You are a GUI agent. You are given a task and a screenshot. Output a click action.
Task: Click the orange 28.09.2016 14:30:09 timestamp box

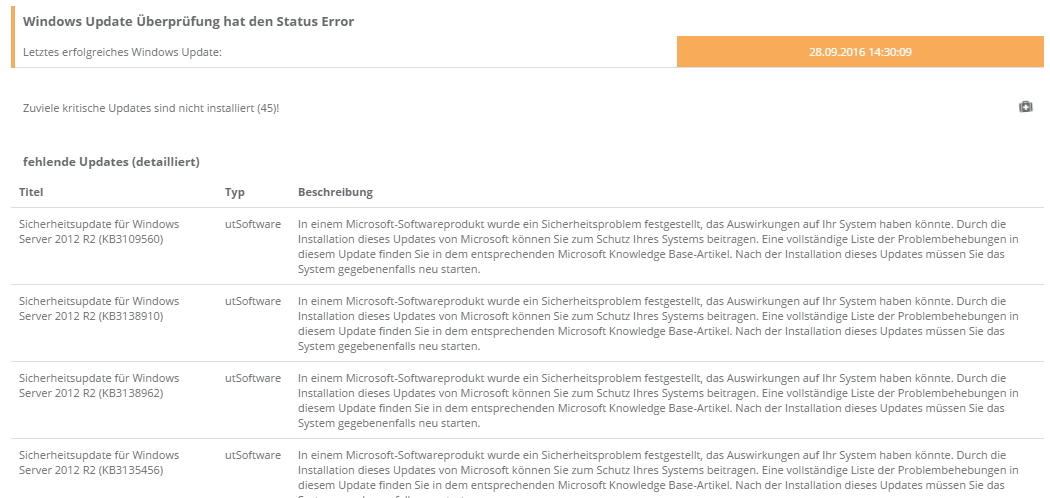[860, 51]
